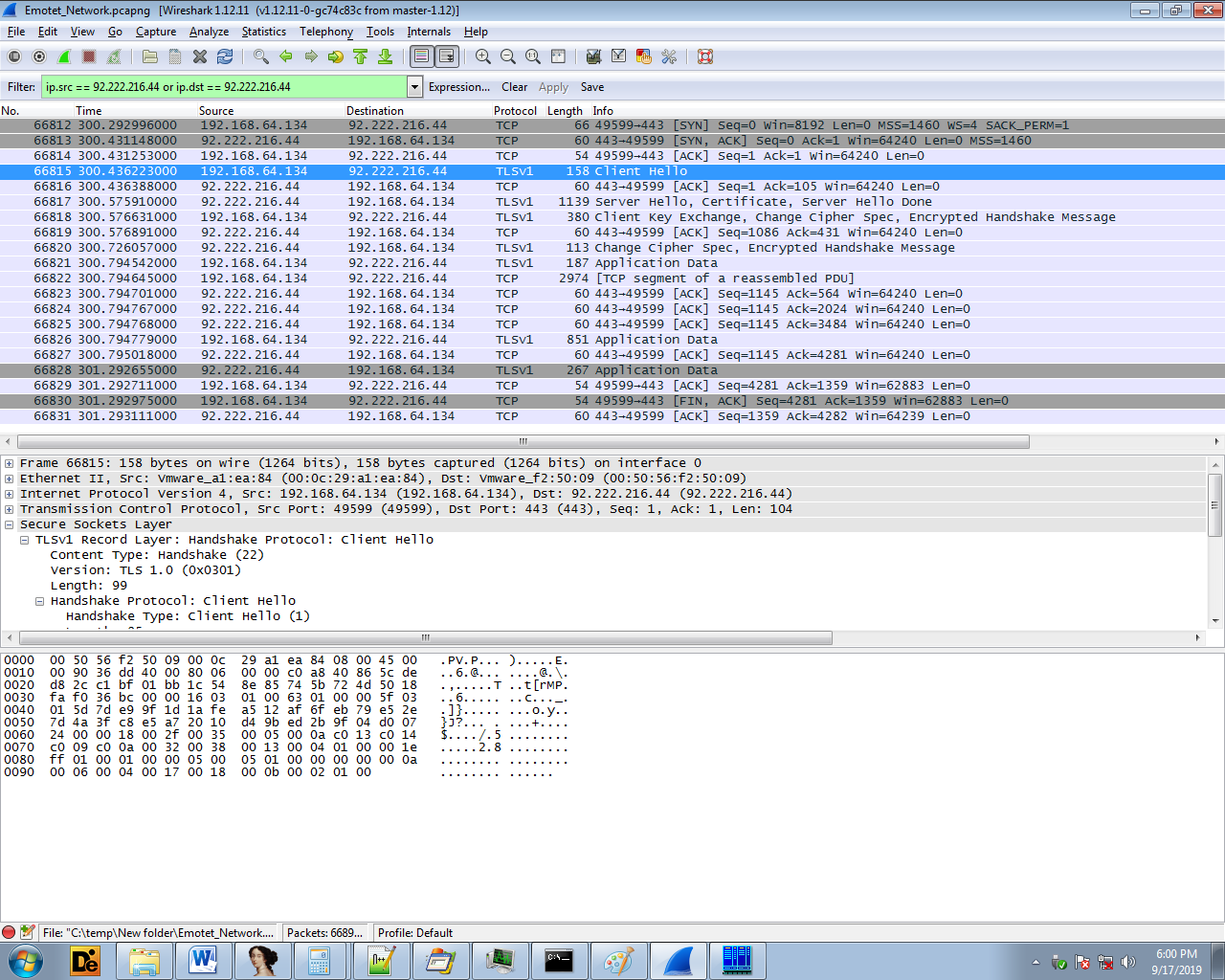Select packet 66812 SYN row

612,125
